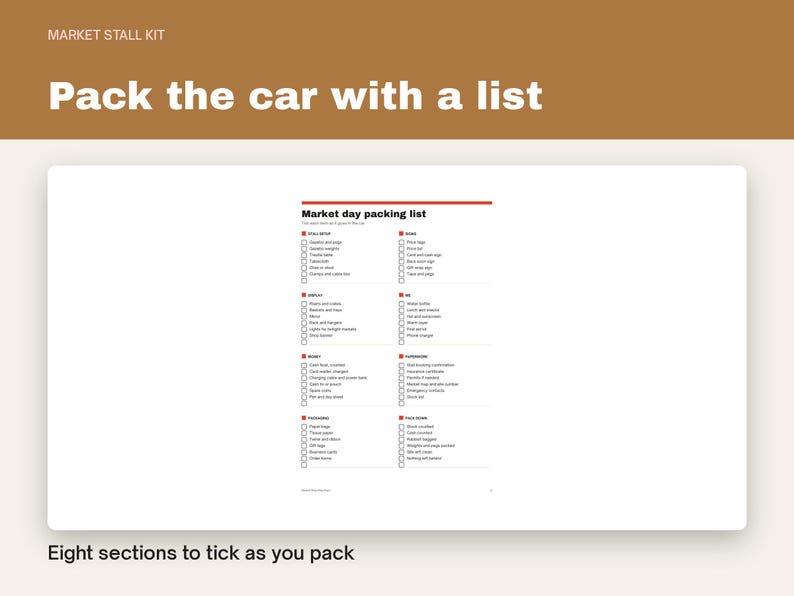Click the SIGNS section heading
The height and width of the screenshot is (596, 794).
tap(411, 234)
